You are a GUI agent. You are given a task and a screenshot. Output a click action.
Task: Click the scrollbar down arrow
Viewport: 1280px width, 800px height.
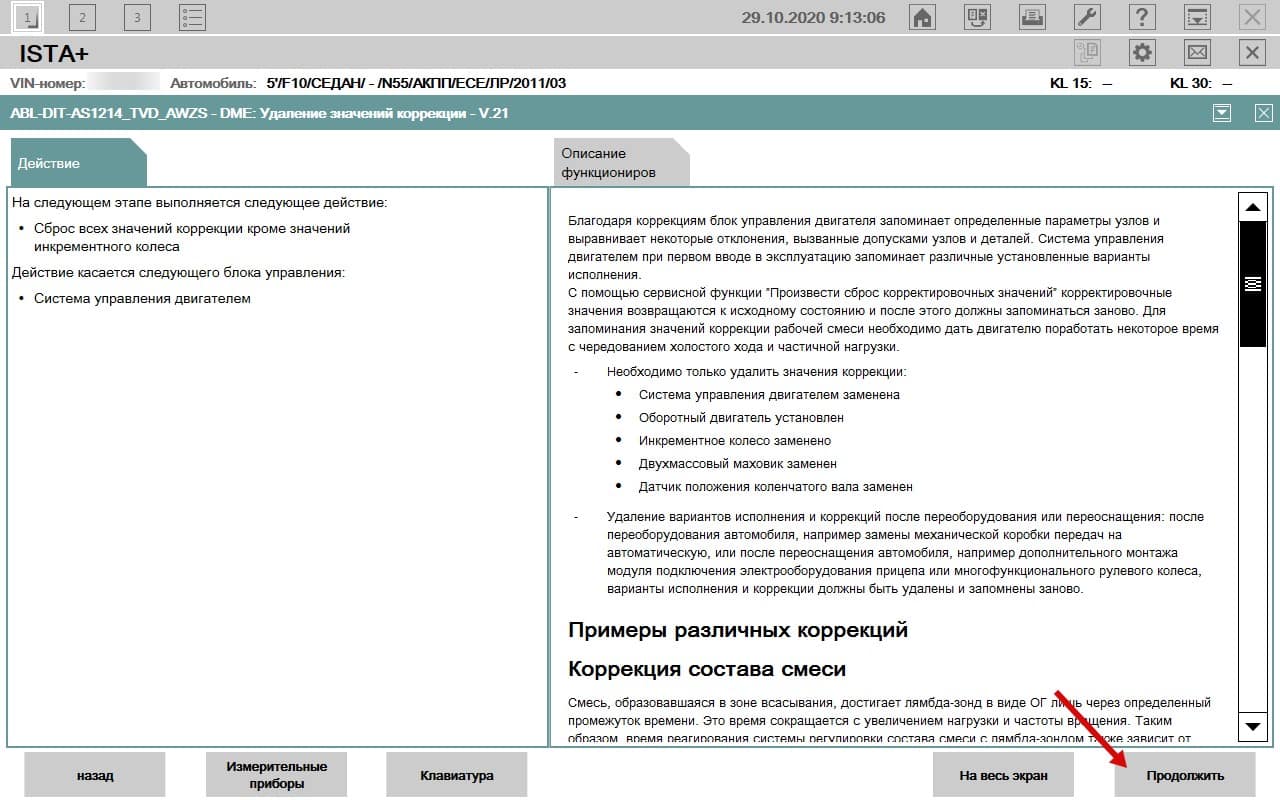coord(1252,726)
